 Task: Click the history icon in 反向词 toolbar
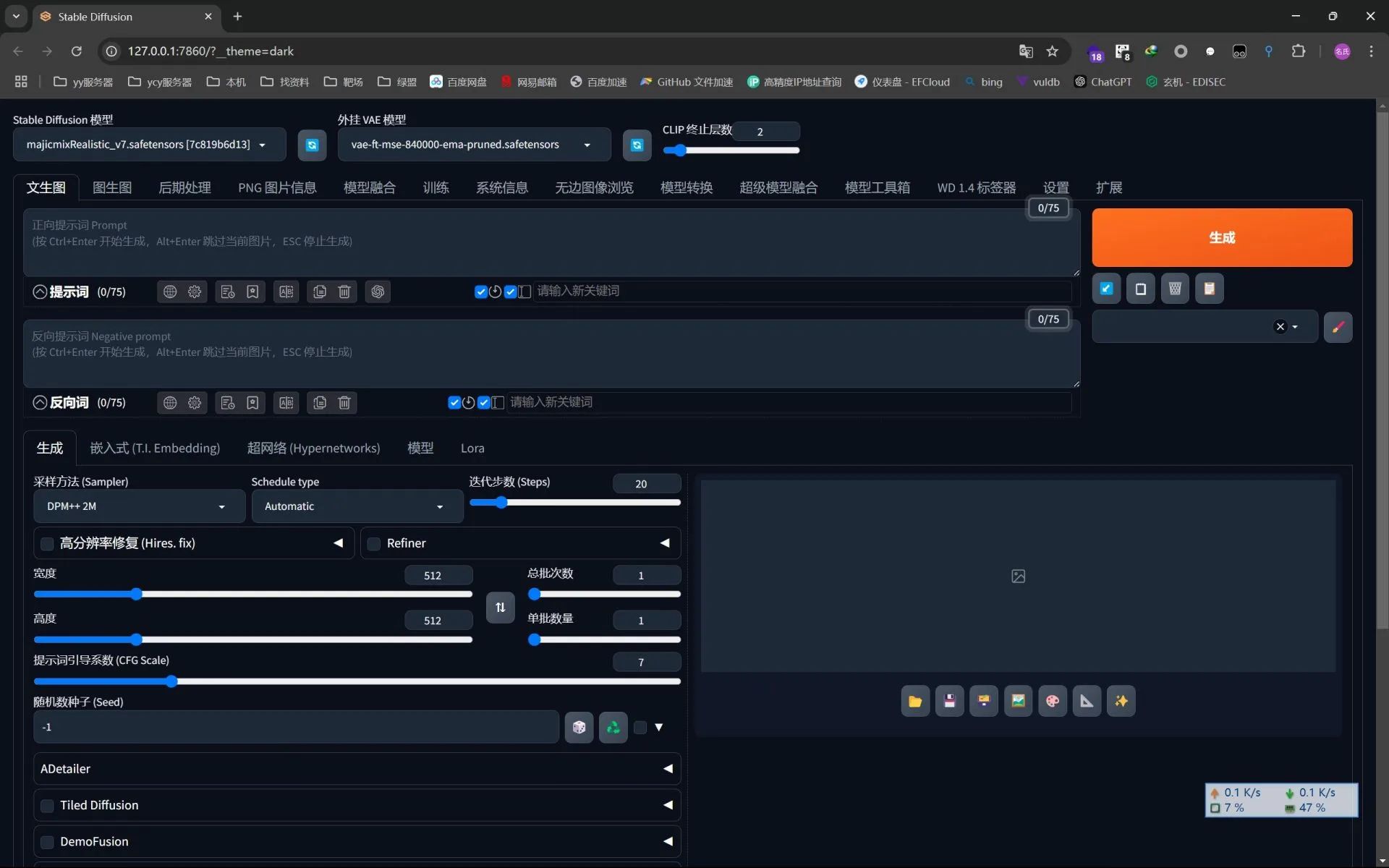pyautogui.click(x=228, y=403)
